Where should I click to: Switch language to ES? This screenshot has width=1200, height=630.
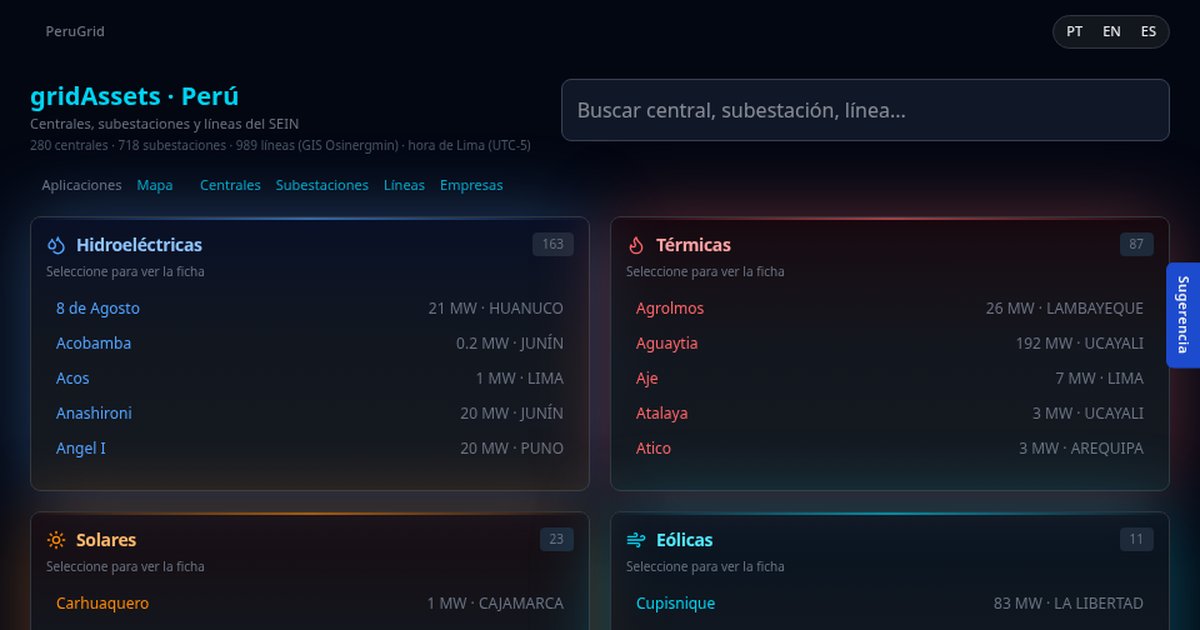click(x=1148, y=32)
